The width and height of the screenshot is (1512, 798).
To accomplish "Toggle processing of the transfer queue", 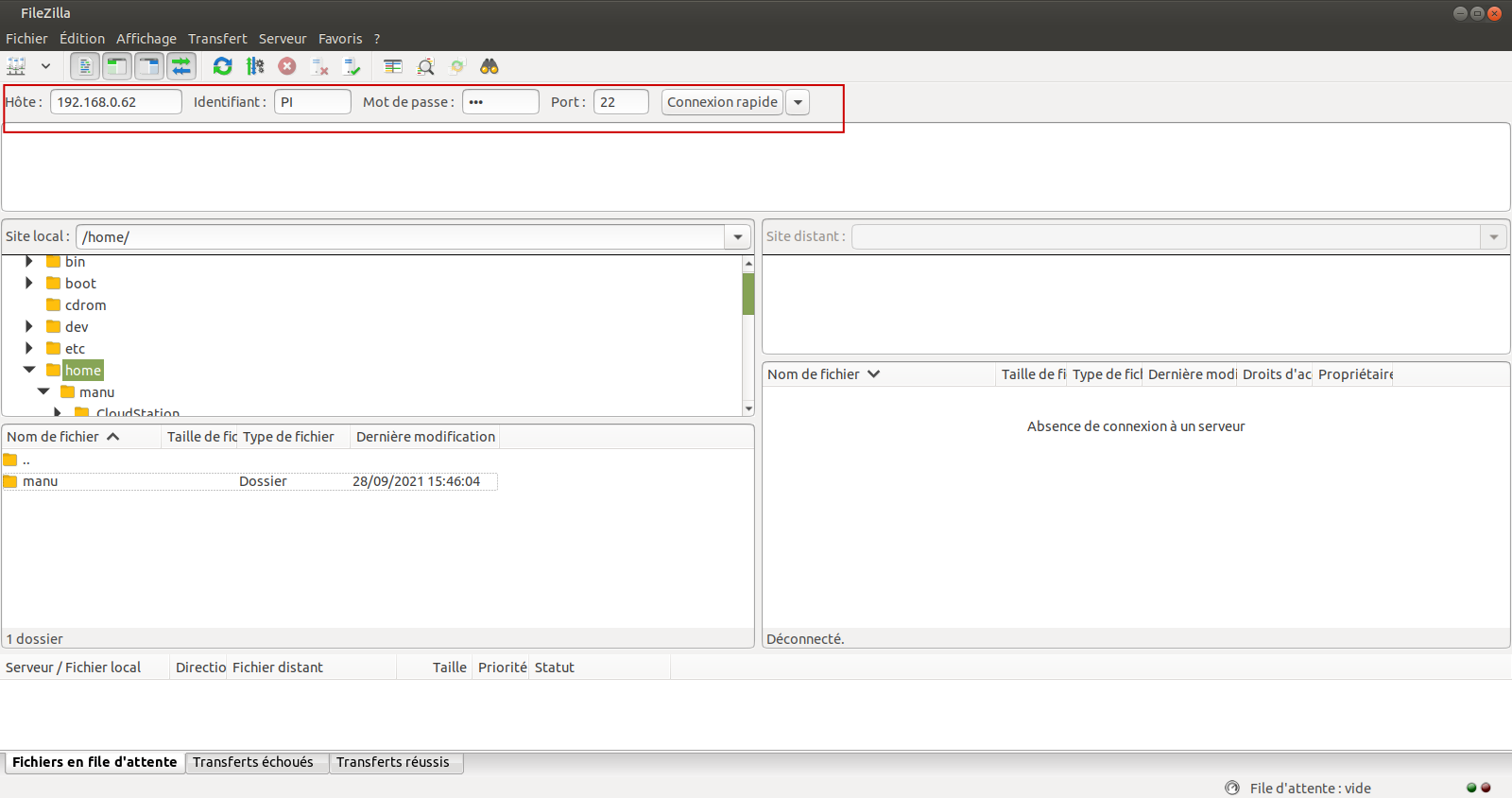I will tap(255, 66).
